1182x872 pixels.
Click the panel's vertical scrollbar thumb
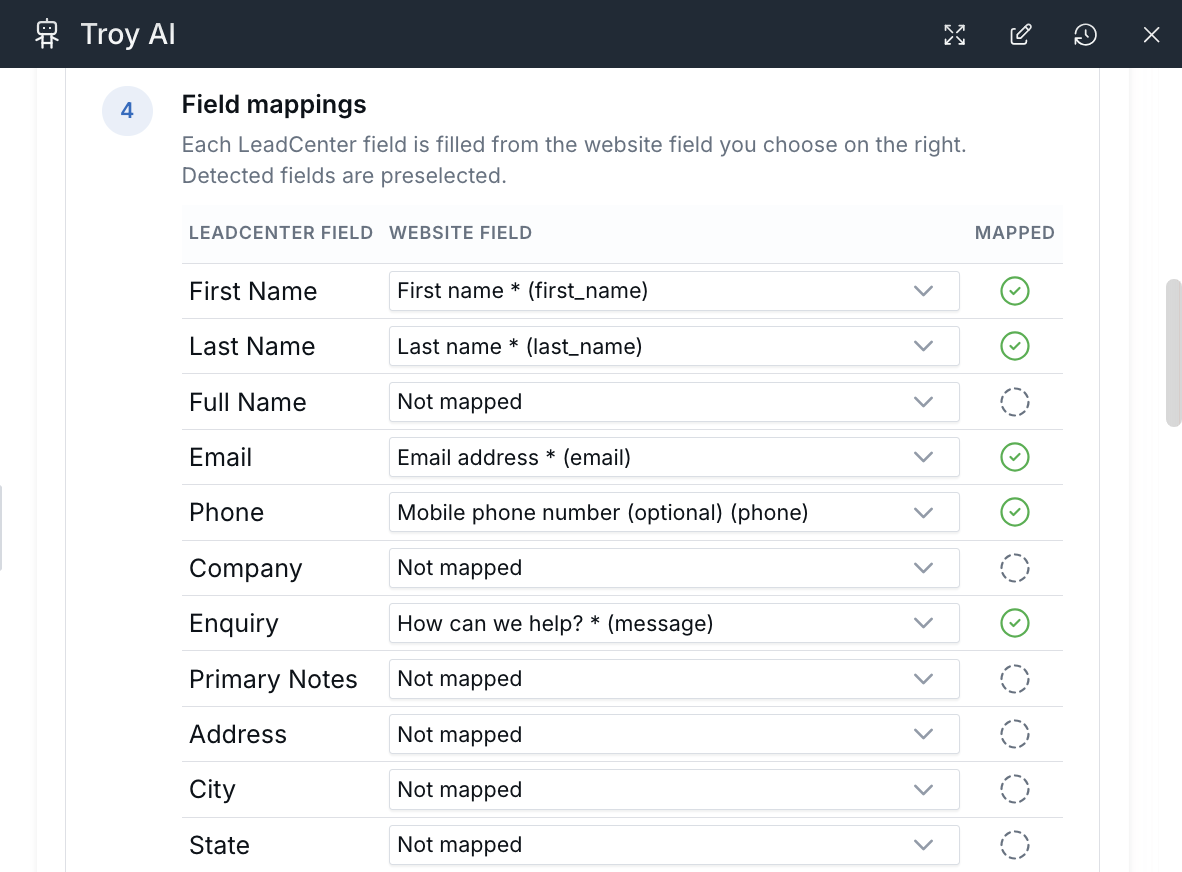click(x=1173, y=353)
